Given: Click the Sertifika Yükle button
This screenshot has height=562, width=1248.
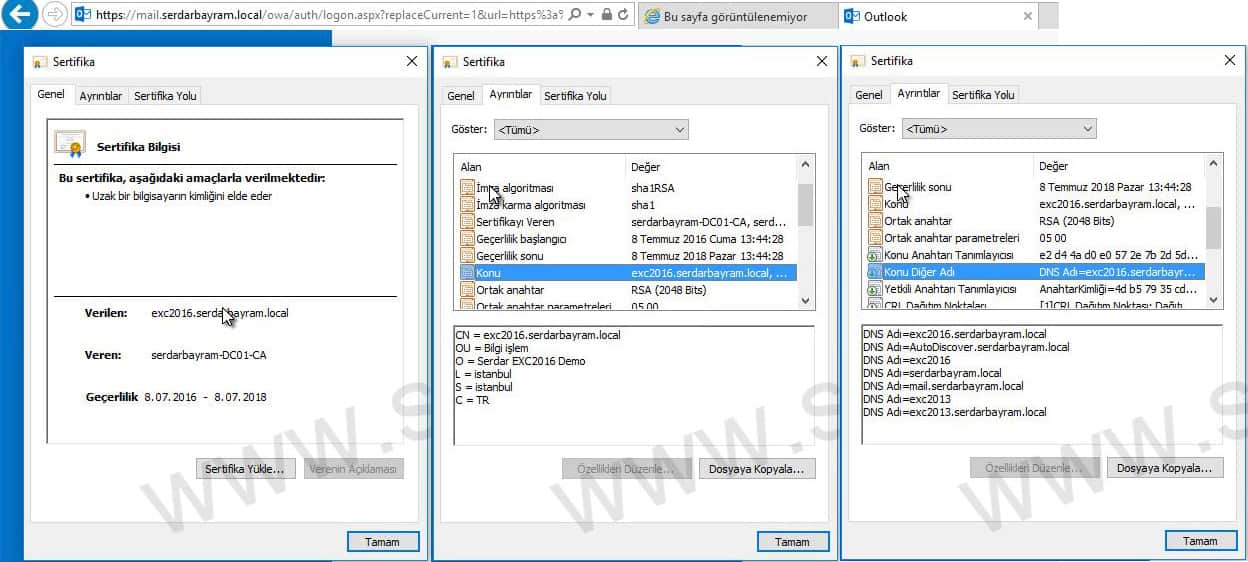Looking at the screenshot, I should click(x=245, y=468).
